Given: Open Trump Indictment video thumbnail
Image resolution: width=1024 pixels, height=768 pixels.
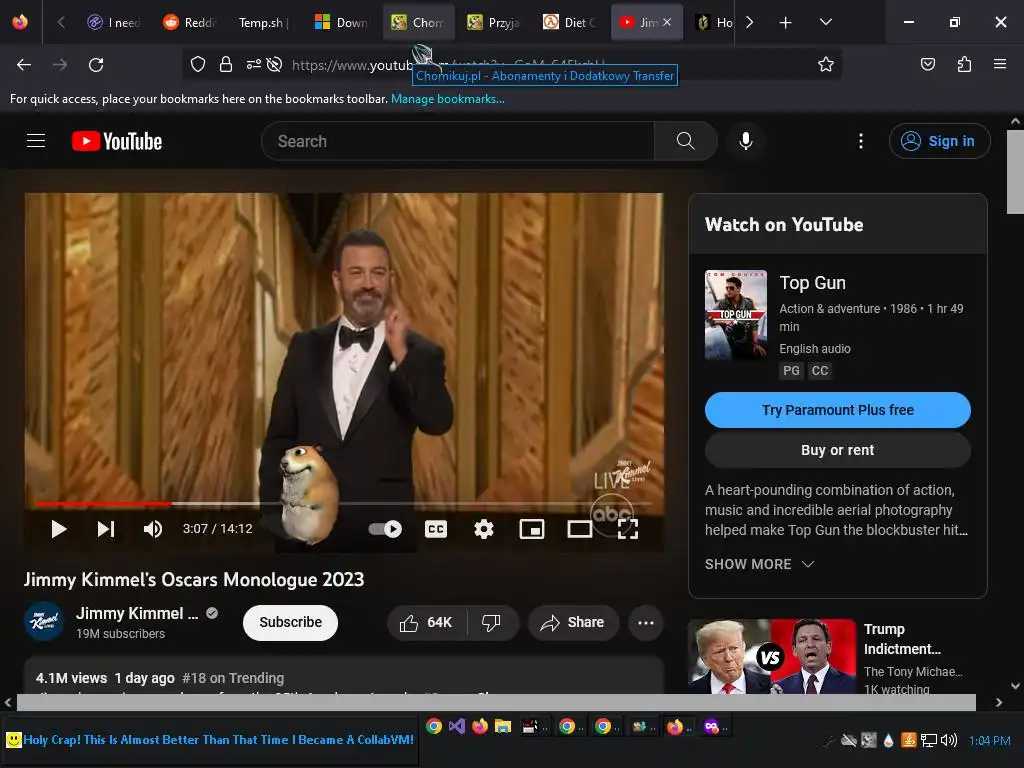Looking at the screenshot, I should pyautogui.click(x=772, y=656).
